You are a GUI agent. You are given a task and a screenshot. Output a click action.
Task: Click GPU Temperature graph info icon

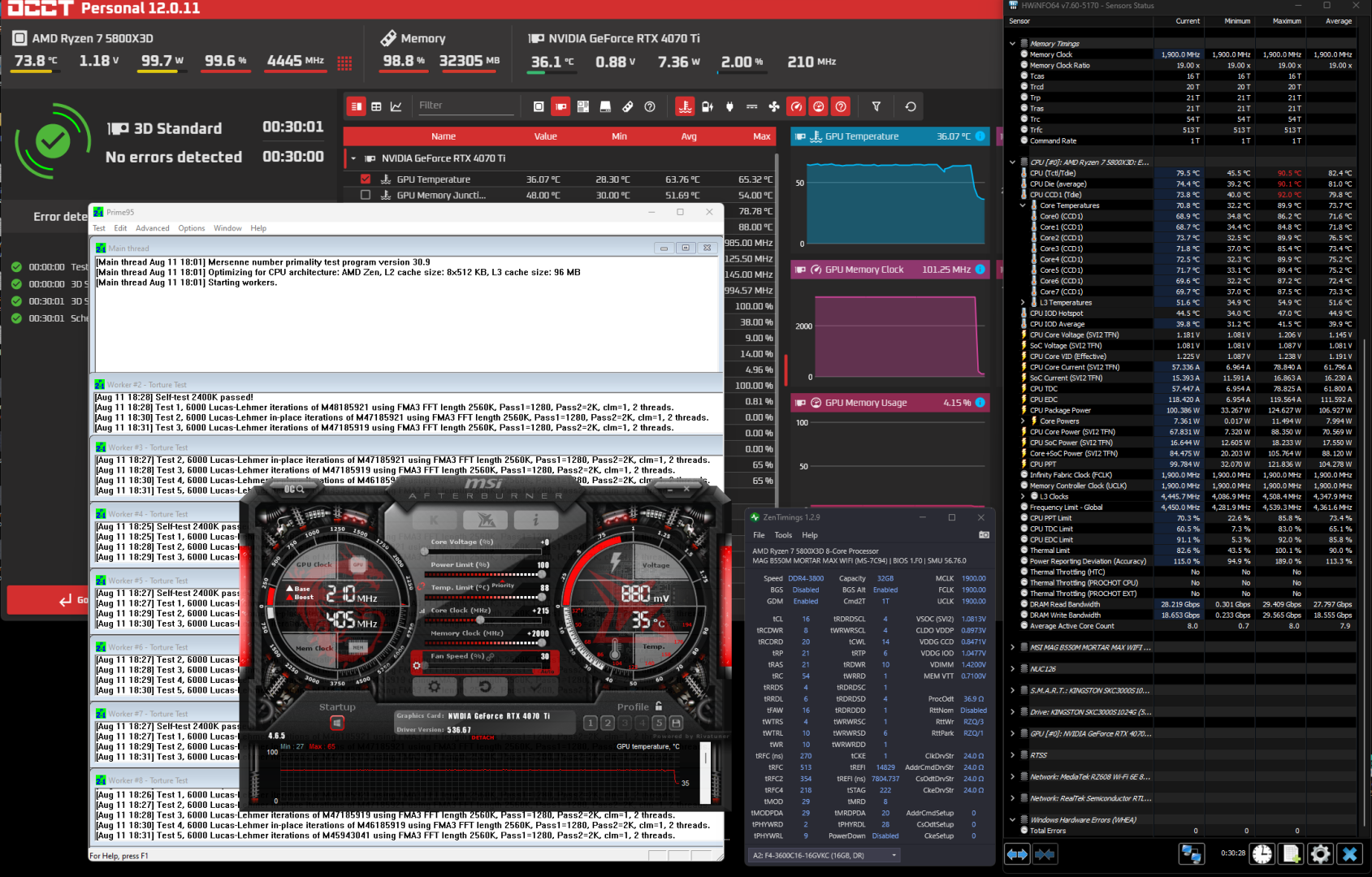(980, 136)
